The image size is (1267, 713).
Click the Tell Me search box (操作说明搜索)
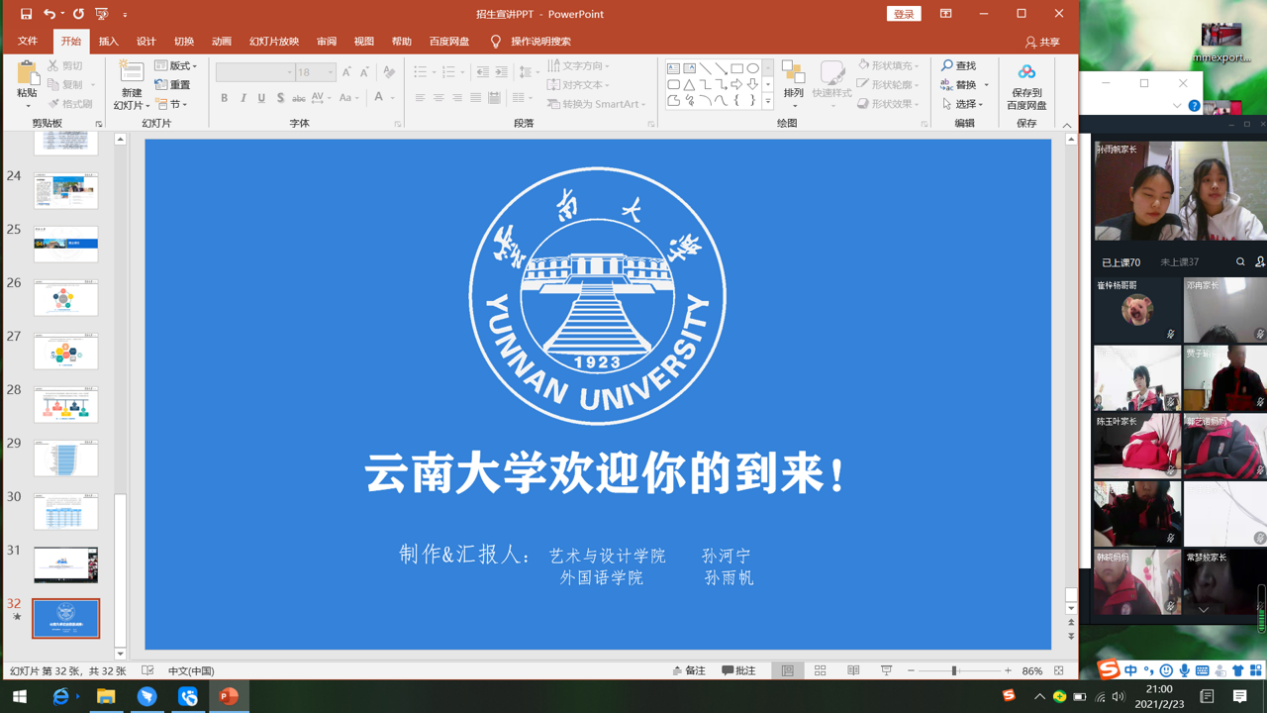coord(531,42)
